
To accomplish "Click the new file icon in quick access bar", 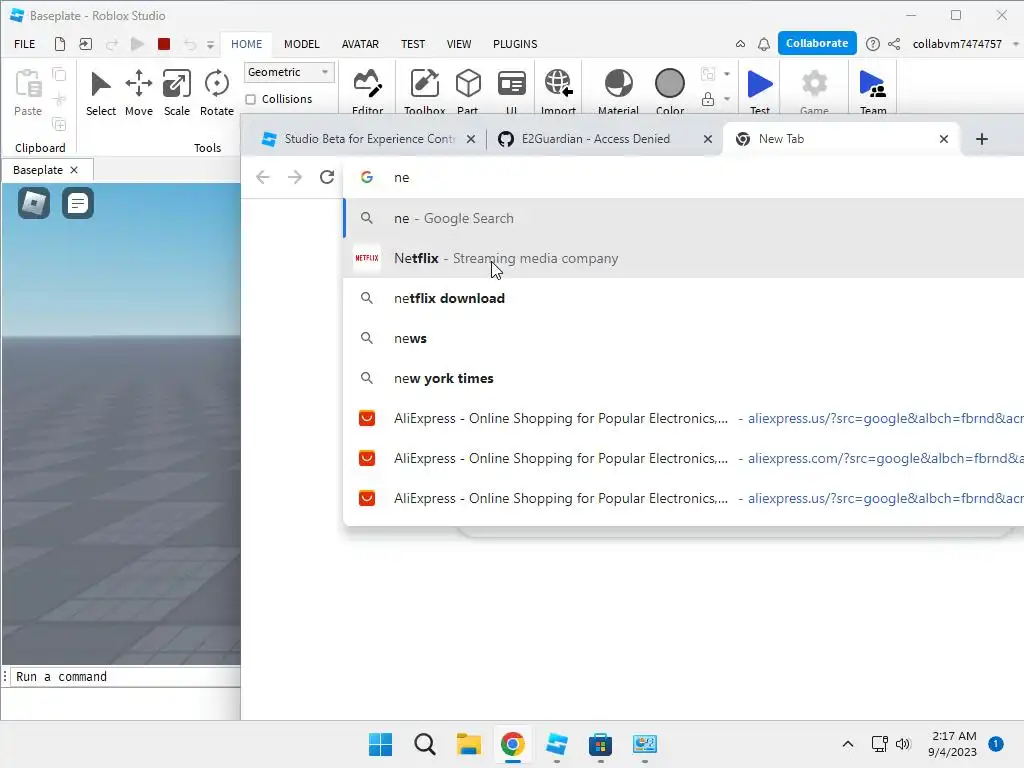I will coord(59,44).
